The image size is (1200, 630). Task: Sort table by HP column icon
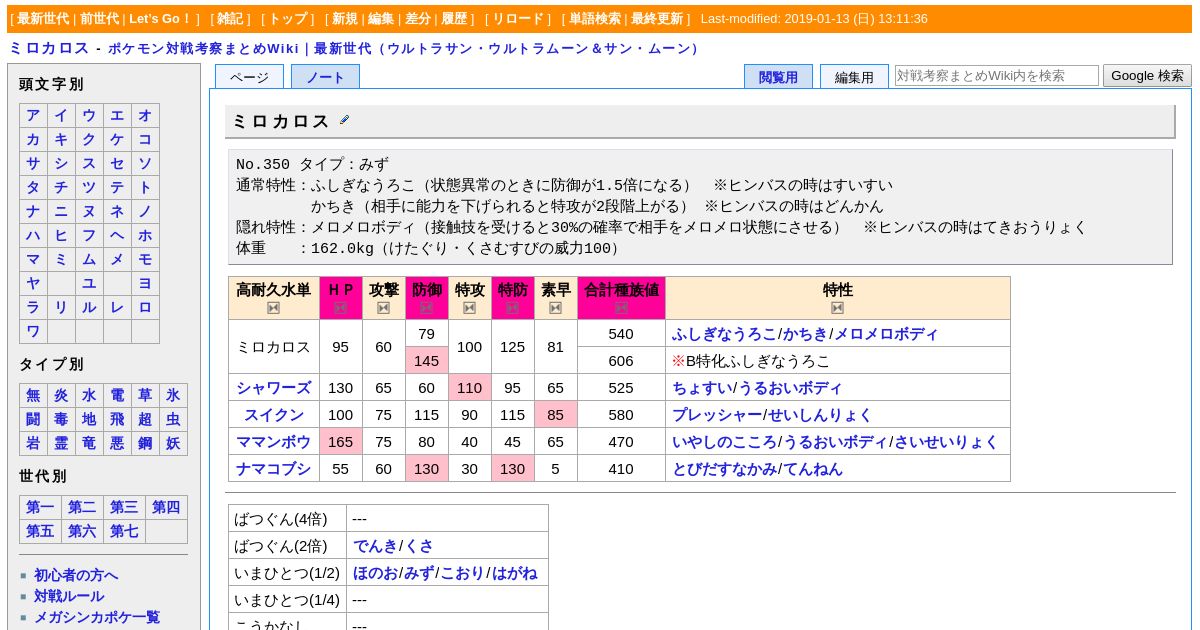(x=341, y=308)
